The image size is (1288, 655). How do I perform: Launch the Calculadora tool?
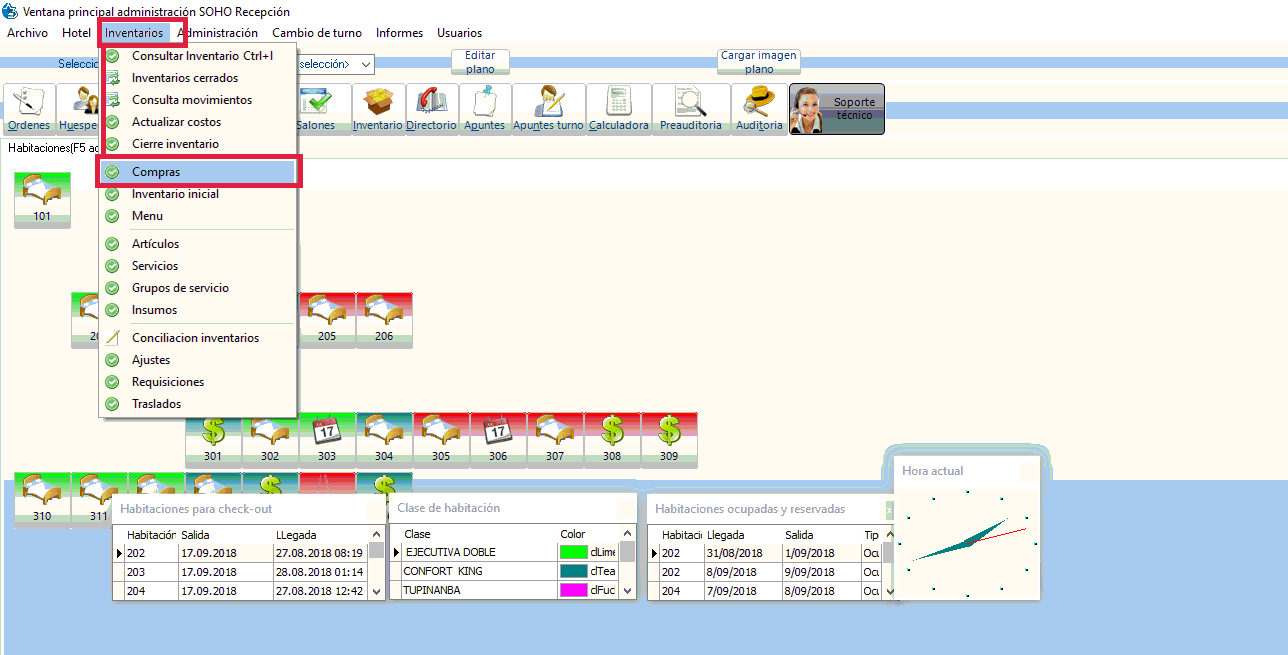click(618, 108)
